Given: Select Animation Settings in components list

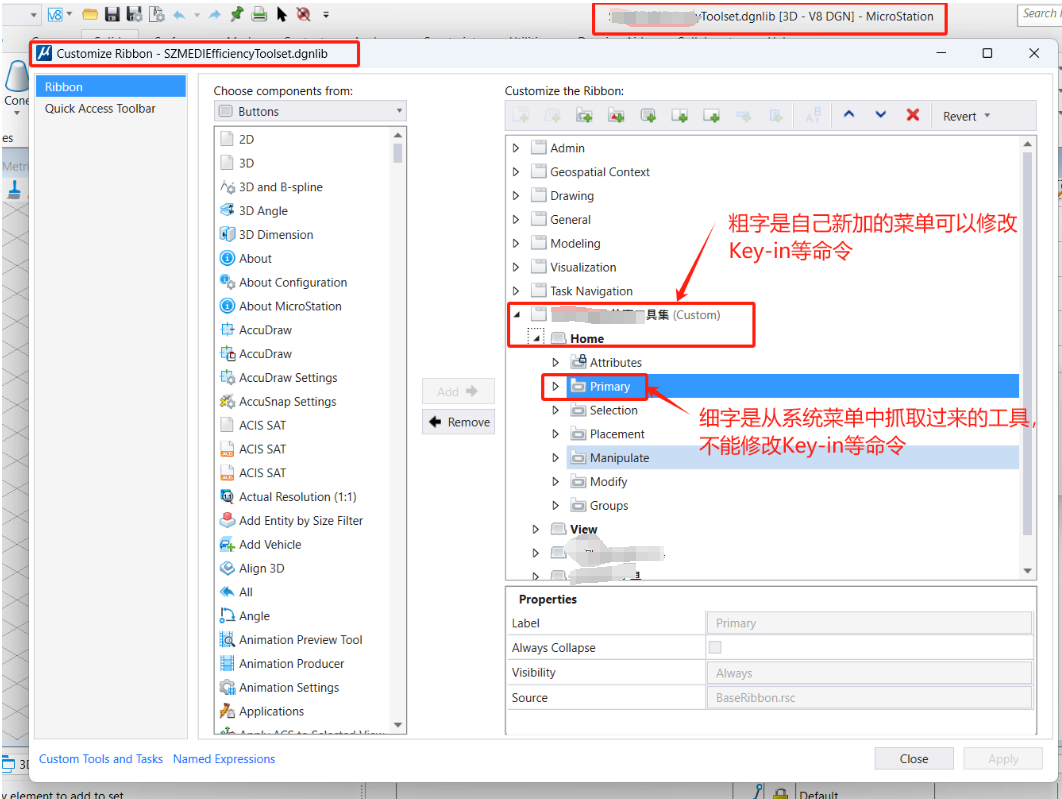Looking at the screenshot, I should [x=289, y=687].
